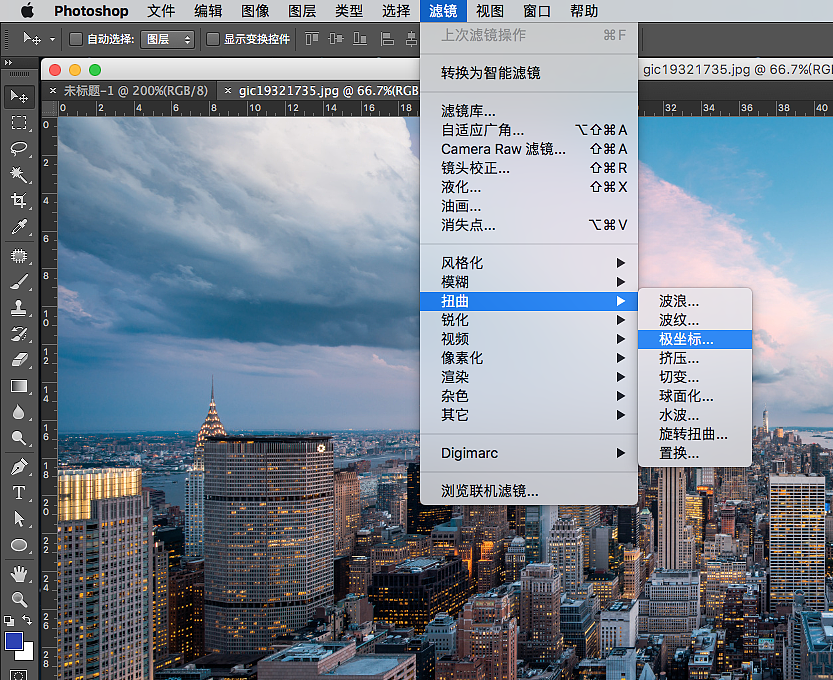This screenshot has height=680, width=833.
Task: Swap foreground and background colors
Action: click(27, 620)
